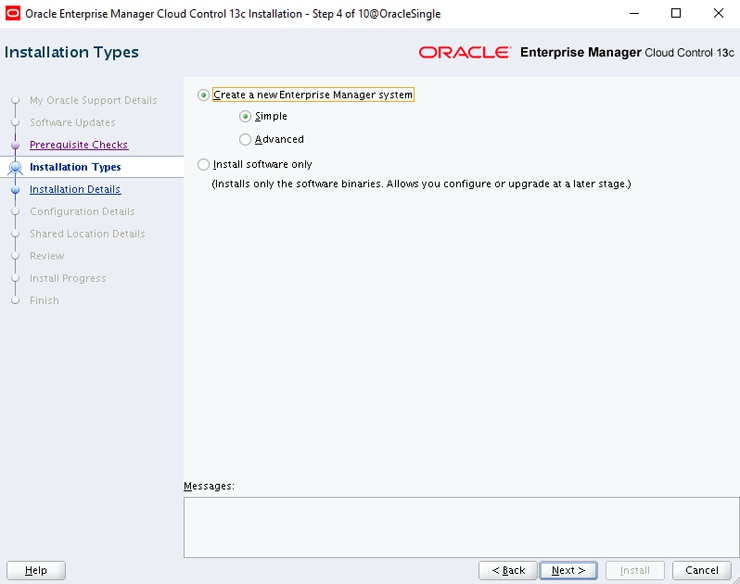The width and height of the screenshot is (740, 584).
Task: Click the Installation Types page heading
Action: click(72, 52)
